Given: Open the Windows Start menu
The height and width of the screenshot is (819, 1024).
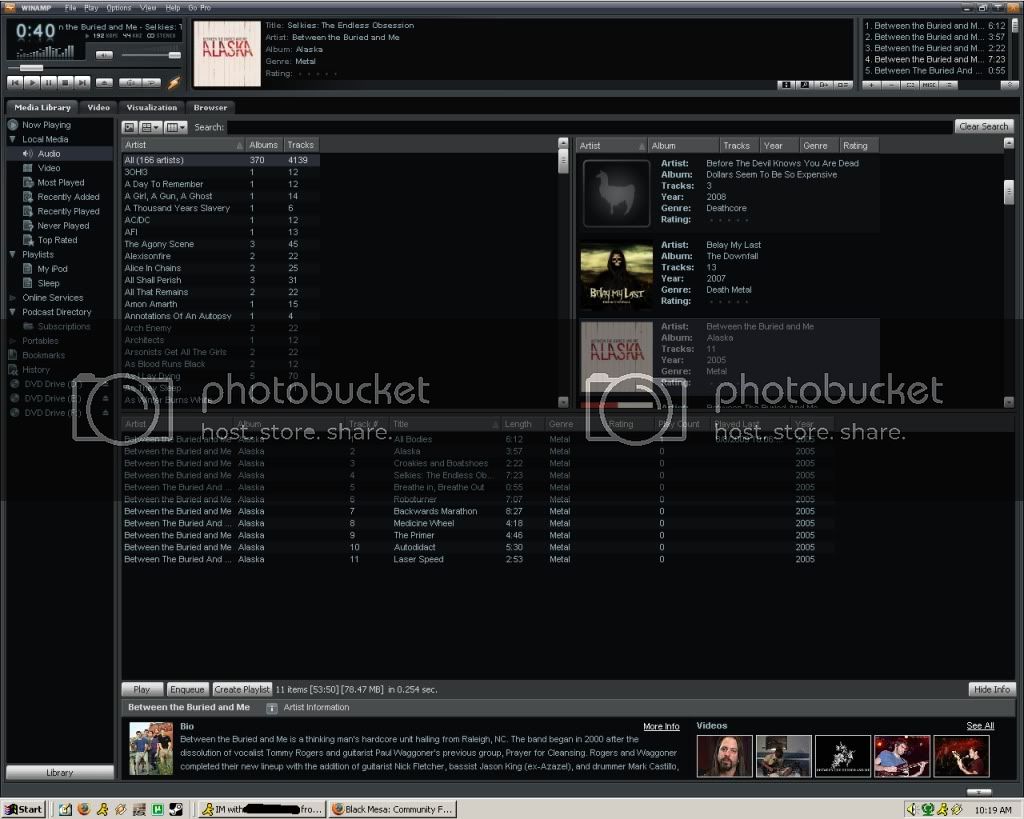Looking at the screenshot, I should click(23, 809).
